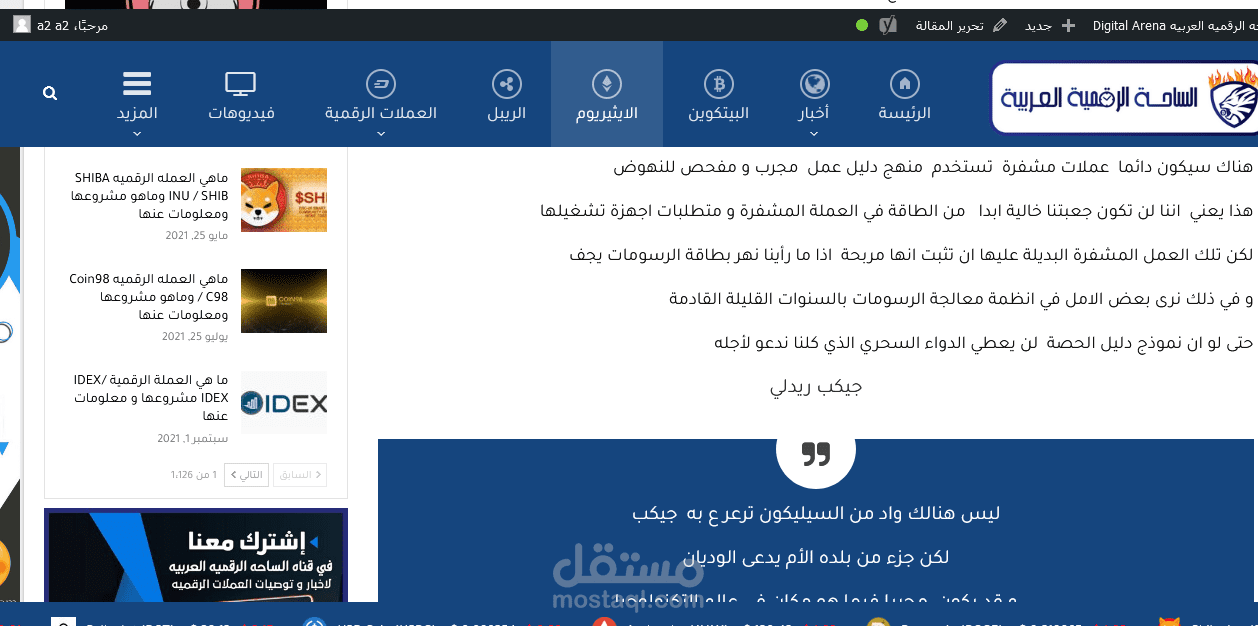Open the الايثيريوم menu tab
Viewport: 1258px width, 626px height.
point(606,112)
